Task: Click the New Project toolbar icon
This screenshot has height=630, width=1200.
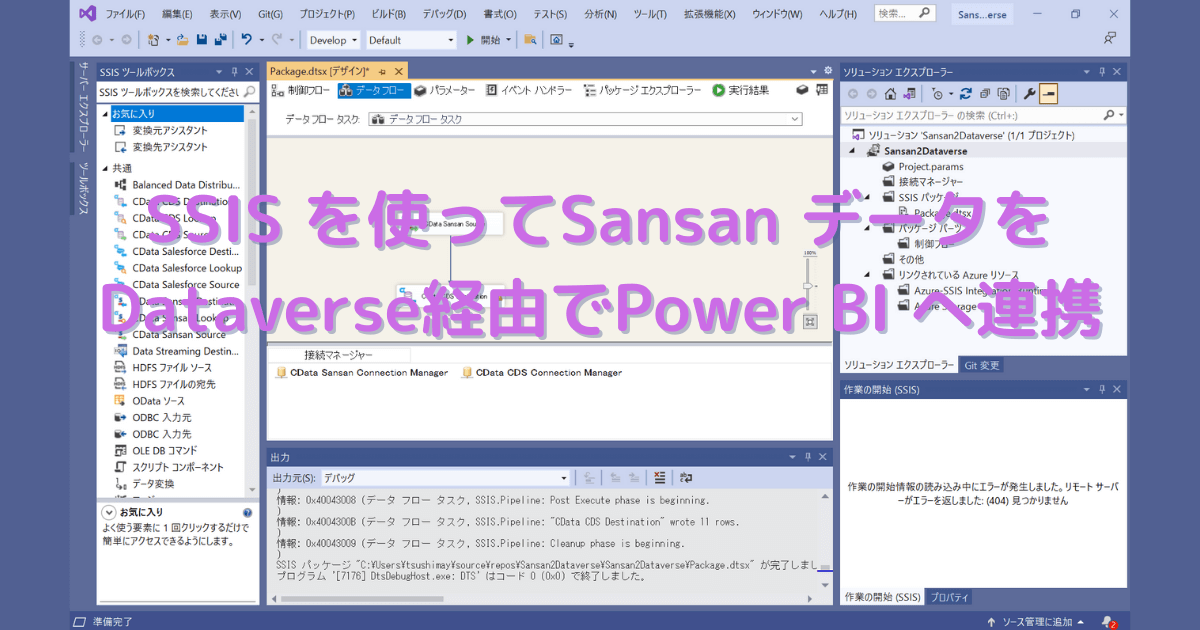Action: pos(153,40)
